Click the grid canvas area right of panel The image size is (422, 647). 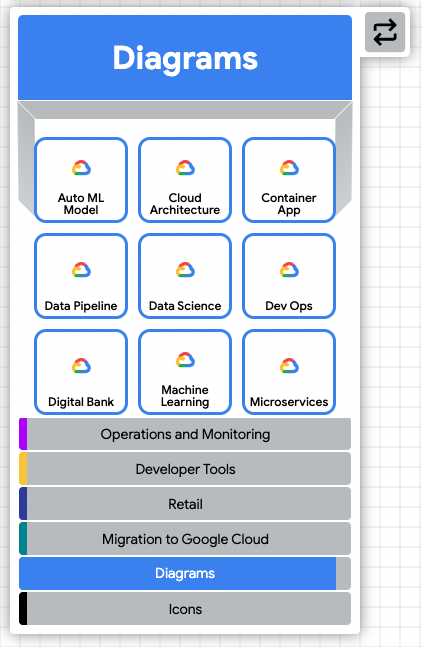[391, 330]
